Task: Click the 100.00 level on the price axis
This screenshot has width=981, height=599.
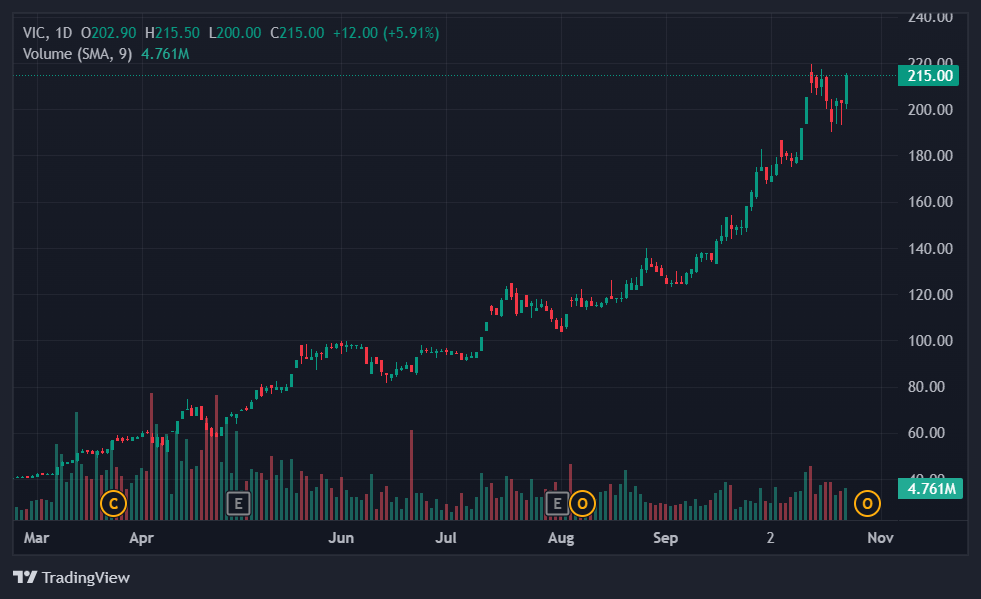Action: point(929,341)
